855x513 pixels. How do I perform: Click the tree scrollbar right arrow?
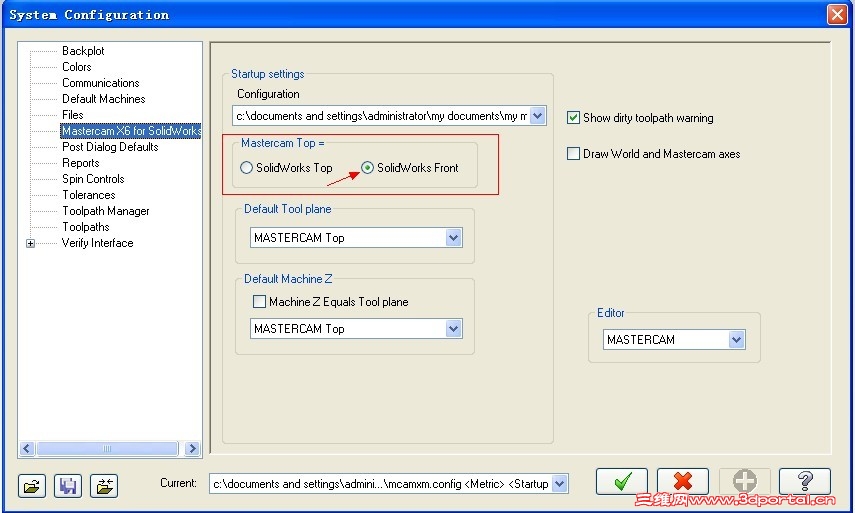coord(191,449)
